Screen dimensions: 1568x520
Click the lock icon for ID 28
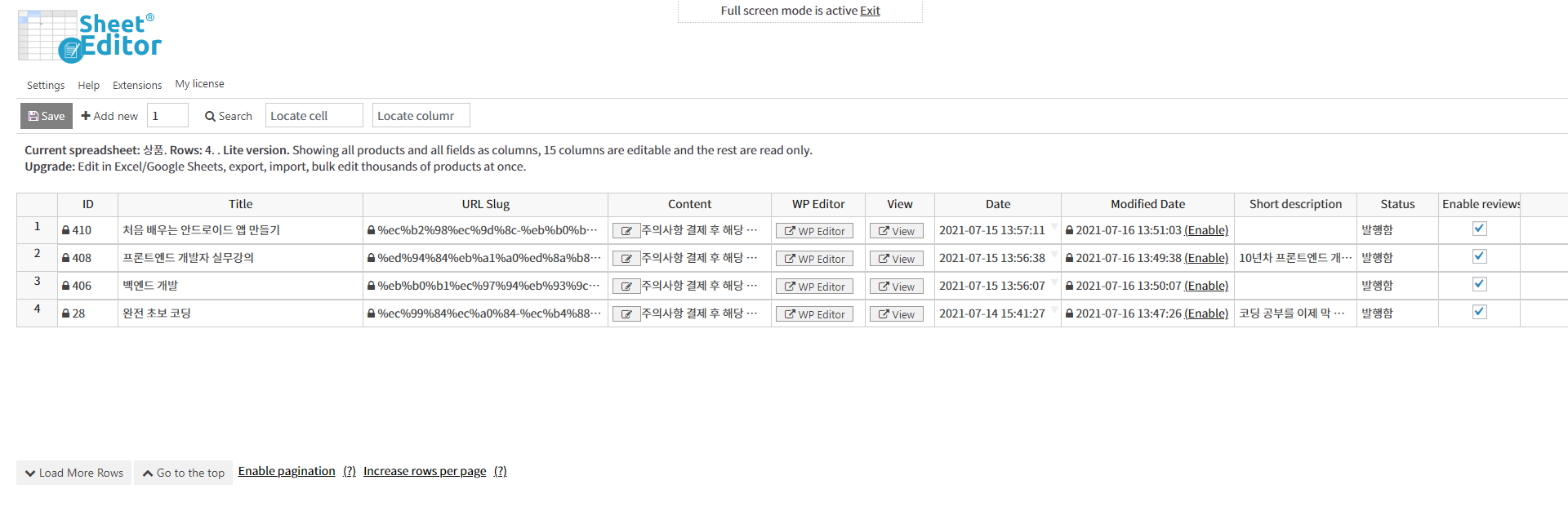65,314
